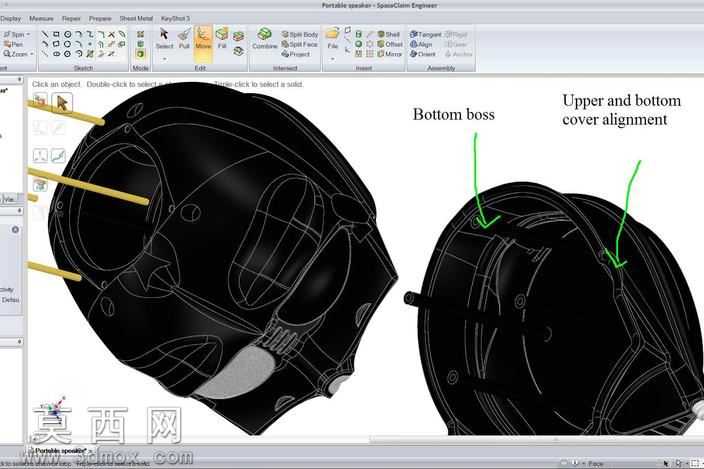This screenshot has width=704, height=469.
Task: Select the Rectangle sketch tool
Action: (x=56, y=35)
